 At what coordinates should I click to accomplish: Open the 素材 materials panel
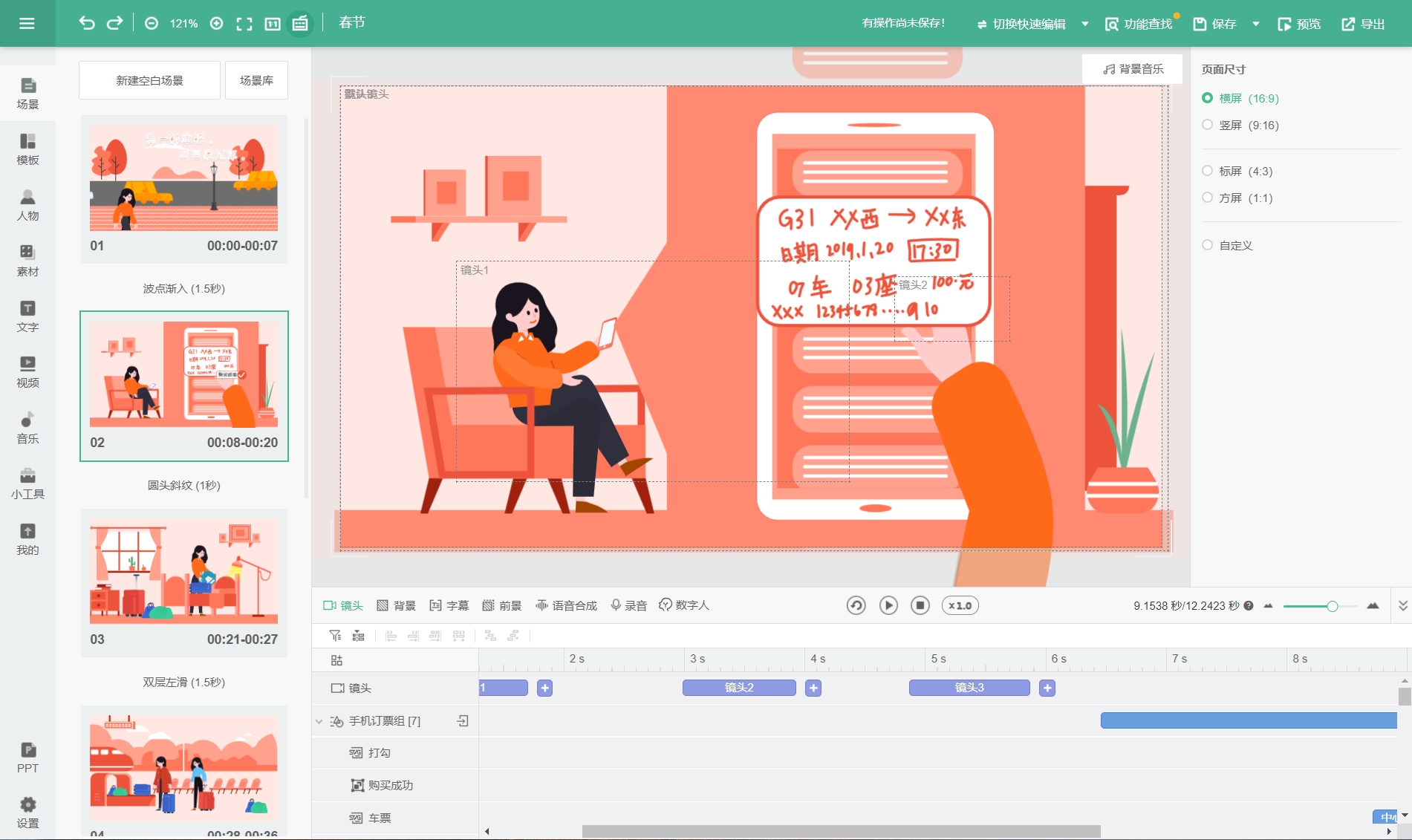point(27,261)
